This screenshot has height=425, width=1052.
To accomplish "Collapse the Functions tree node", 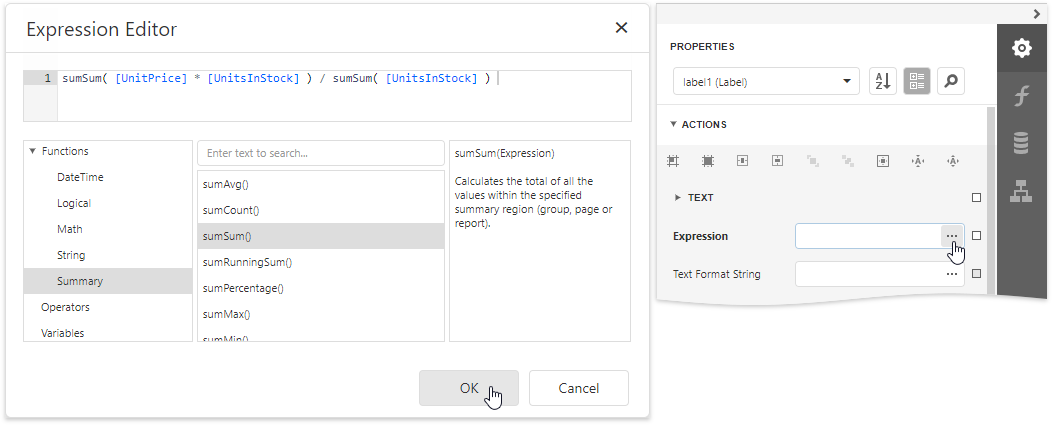I will [x=32, y=152].
